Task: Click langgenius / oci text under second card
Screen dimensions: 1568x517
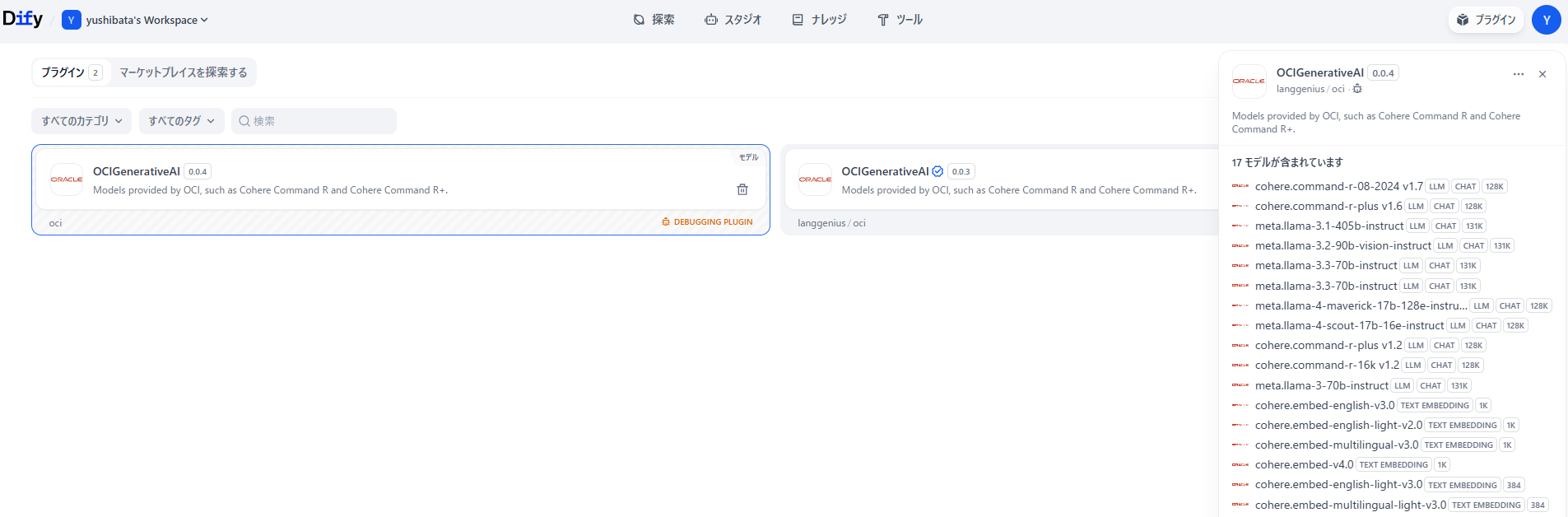Action: [x=831, y=223]
